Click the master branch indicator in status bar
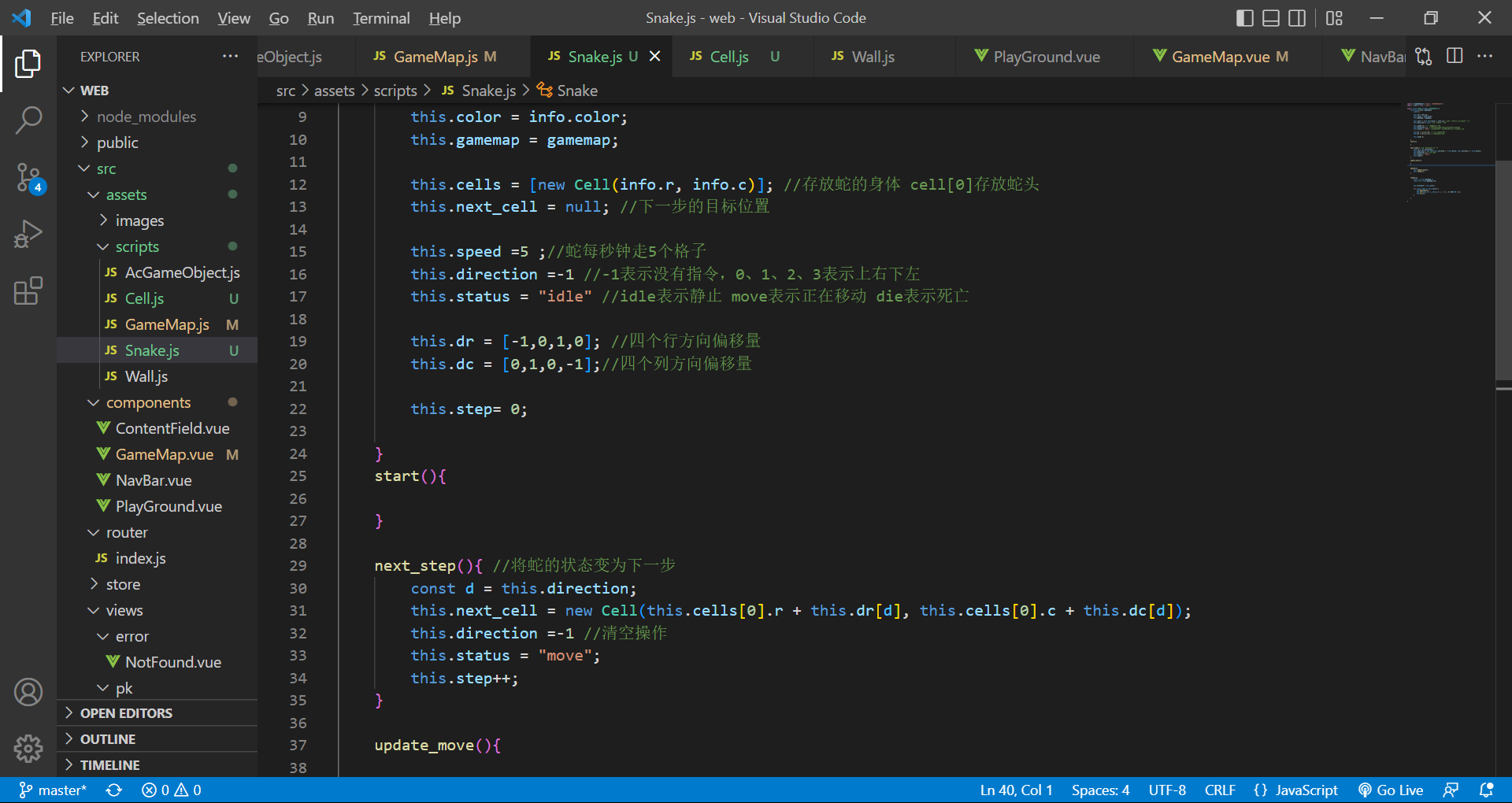 (x=53, y=790)
